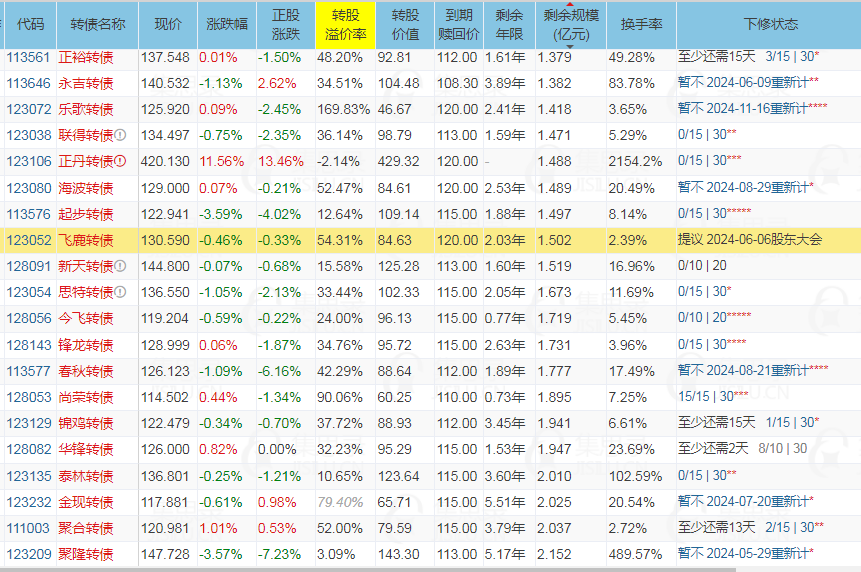Open the 华锋转债 bond link
Screen dimensions: 861x572
(x=86, y=449)
